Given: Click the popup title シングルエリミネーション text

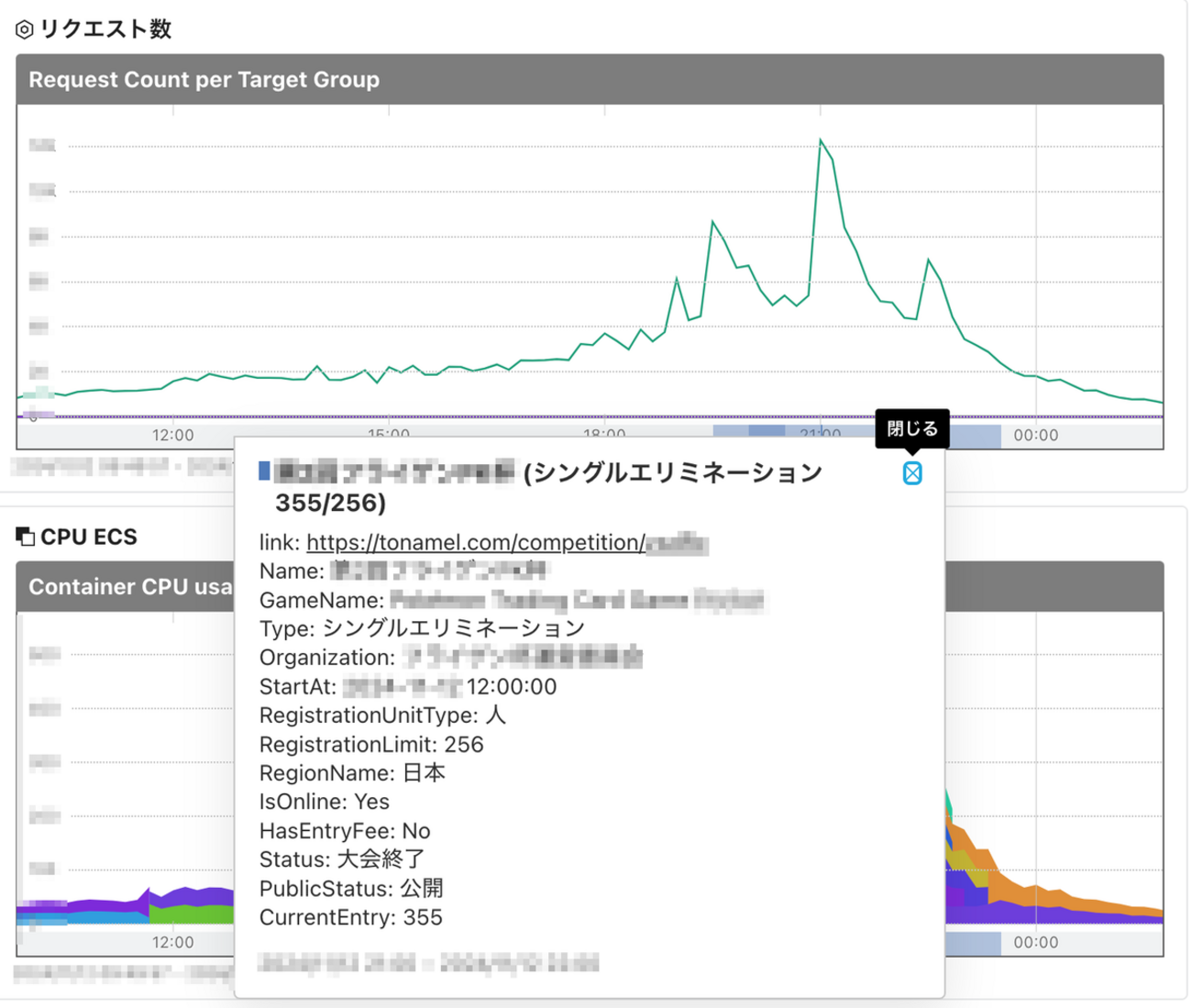Looking at the screenshot, I should pos(672,472).
